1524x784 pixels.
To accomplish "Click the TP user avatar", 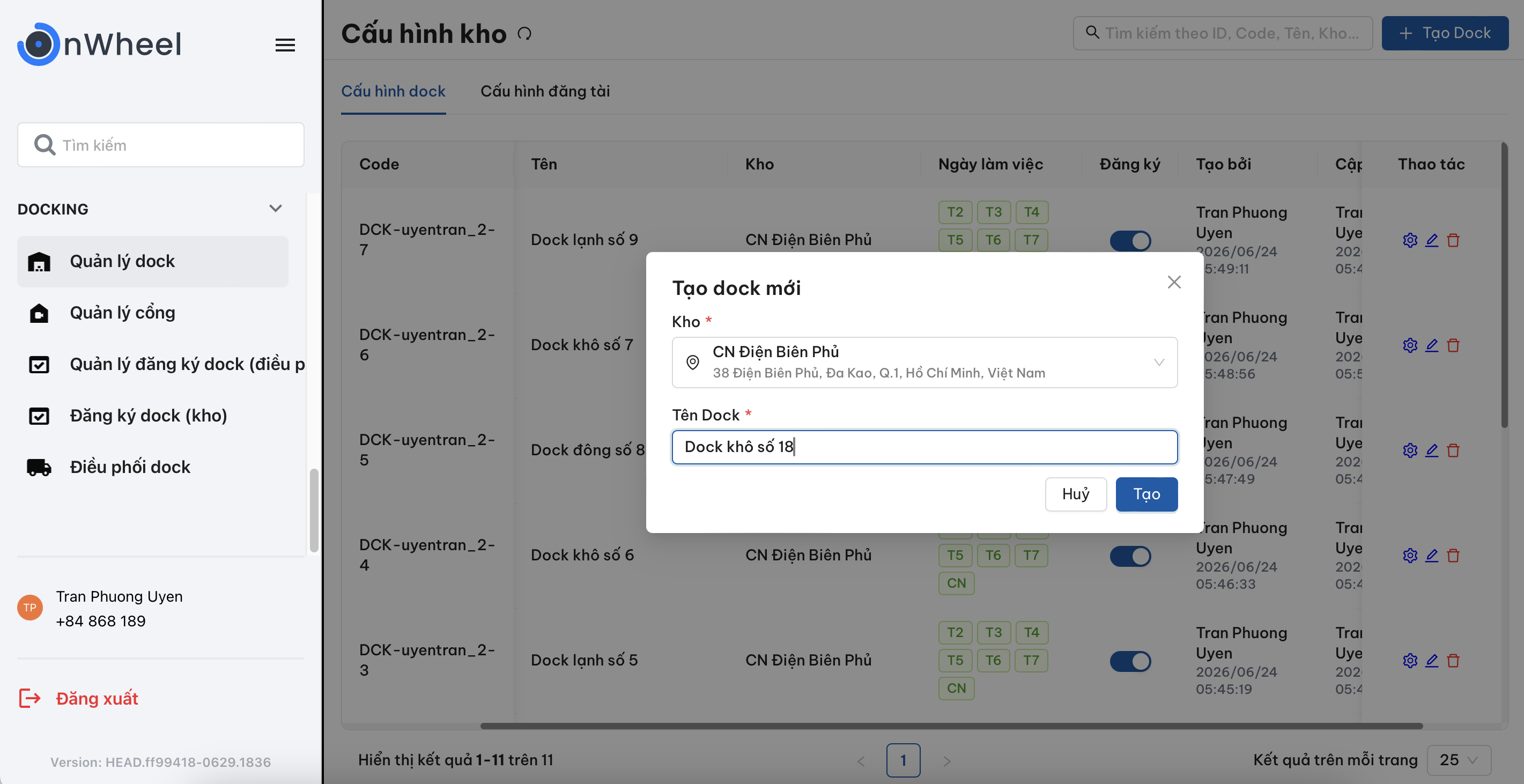I will pyautogui.click(x=29, y=608).
